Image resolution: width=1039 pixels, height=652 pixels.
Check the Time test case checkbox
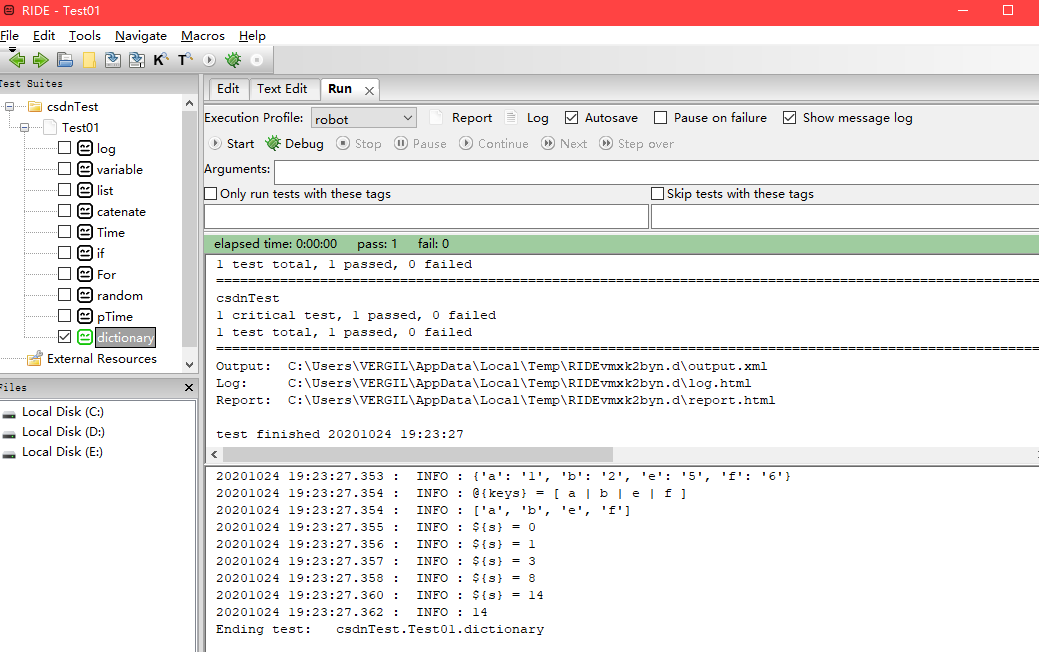[64, 232]
